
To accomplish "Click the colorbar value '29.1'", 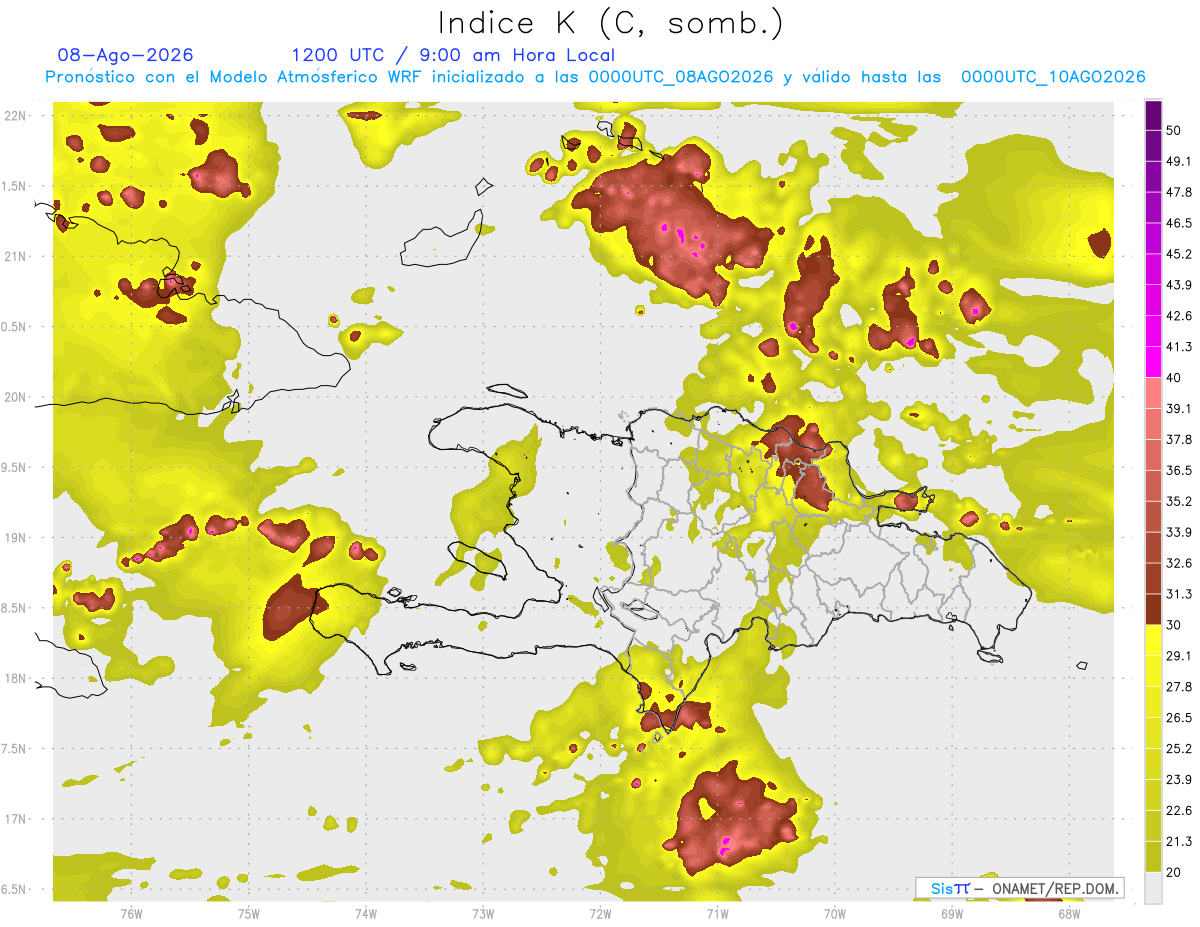I will 1179,656.
